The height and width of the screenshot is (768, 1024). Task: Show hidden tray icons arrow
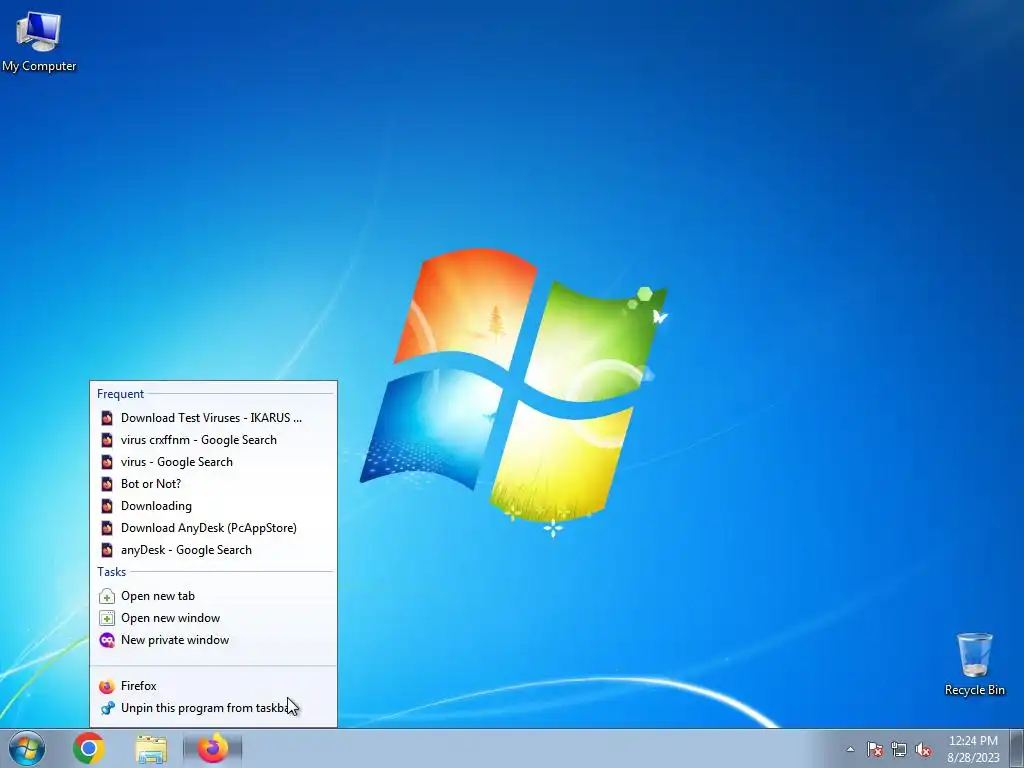coord(850,749)
